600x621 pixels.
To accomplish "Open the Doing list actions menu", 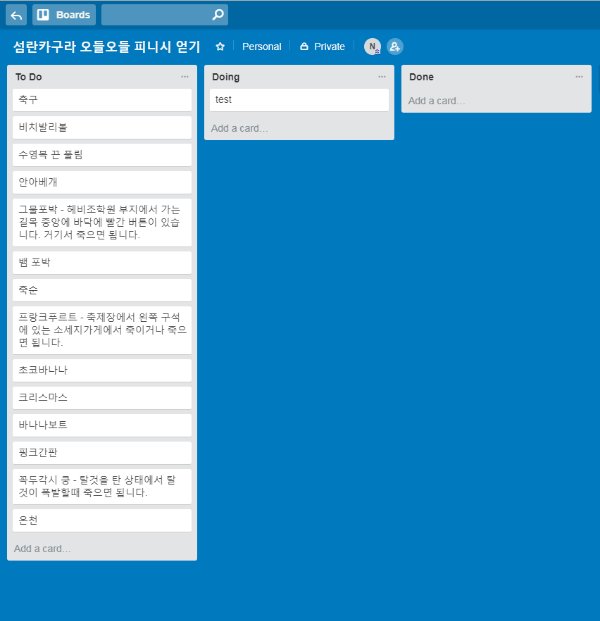I will click(x=382, y=77).
